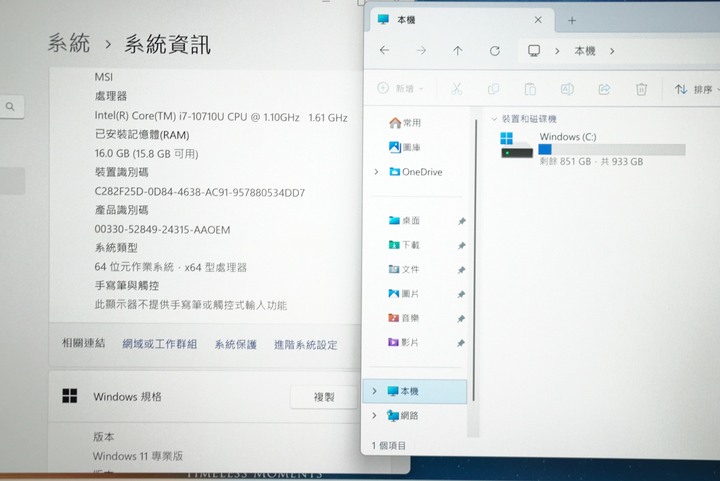Go to 系統 breadcrumb in Settings

coord(68,43)
